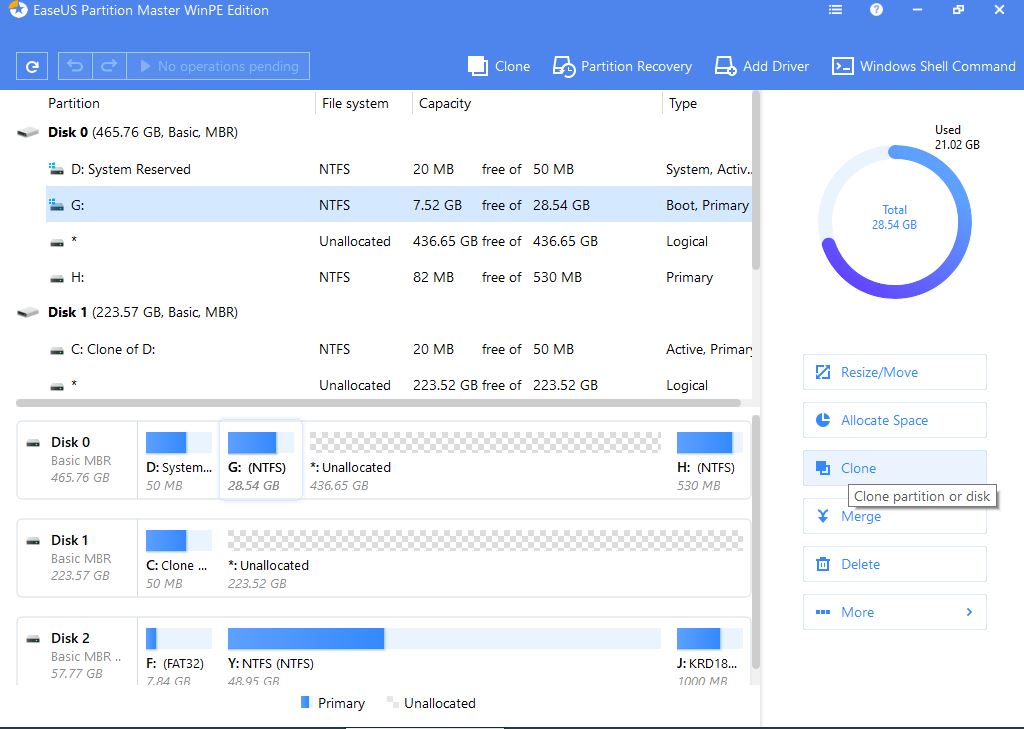
Task: Click the partition list vertical scrollbar
Action: (x=756, y=180)
